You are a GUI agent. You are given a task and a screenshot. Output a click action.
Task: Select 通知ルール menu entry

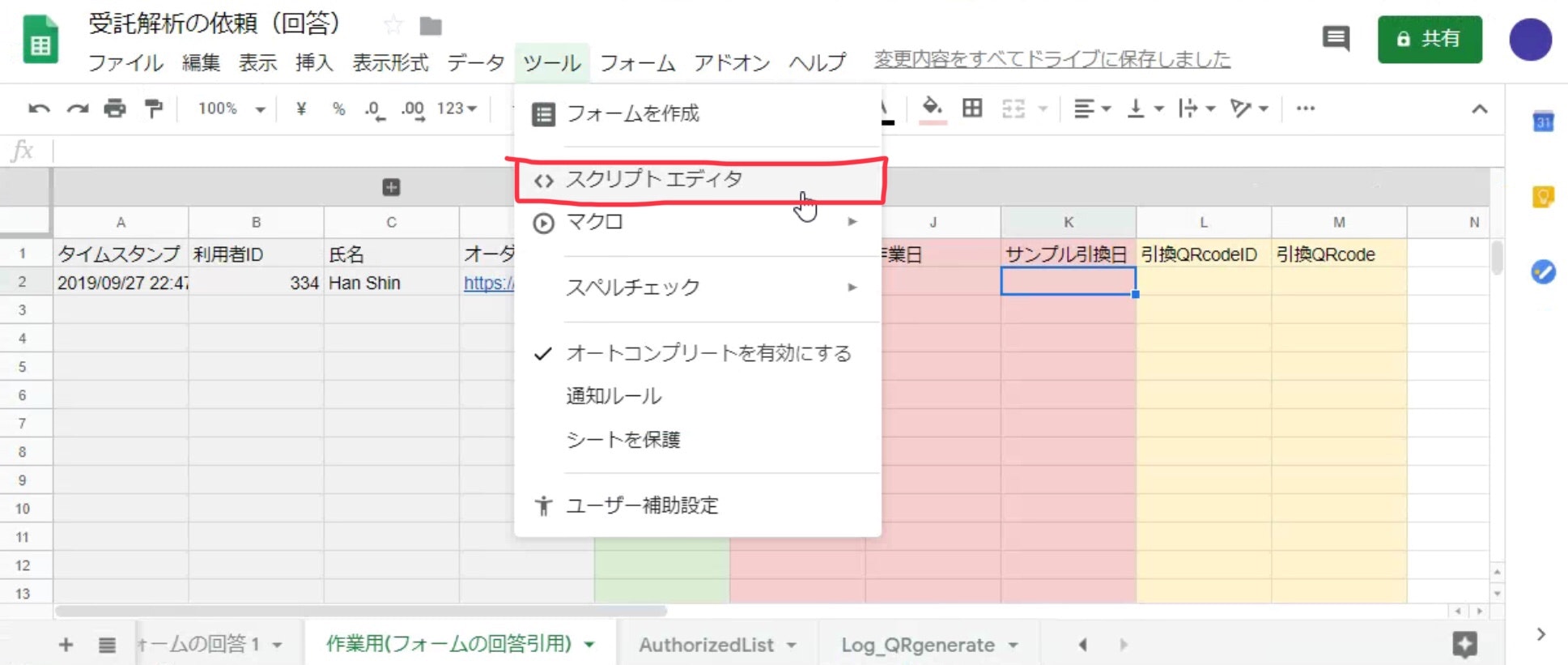point(697,396)
